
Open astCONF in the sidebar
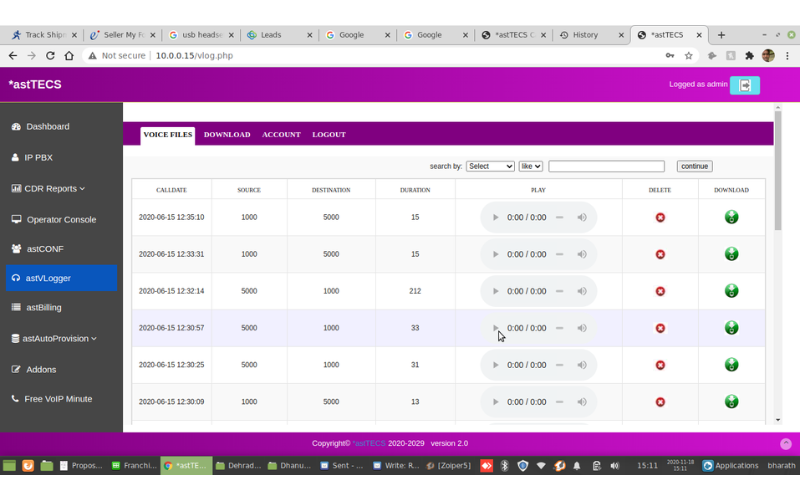pos(45,249)
